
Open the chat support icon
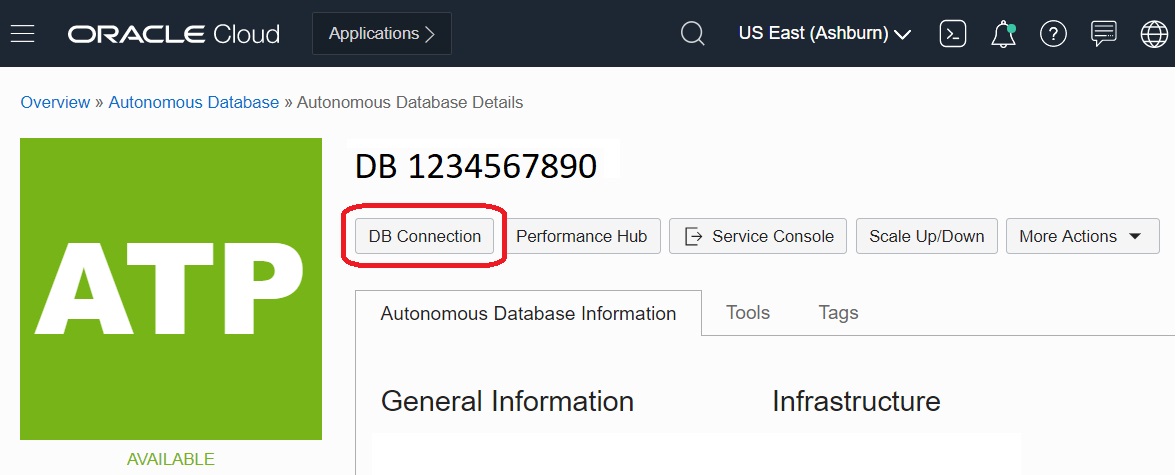(x=1103, y=34)
